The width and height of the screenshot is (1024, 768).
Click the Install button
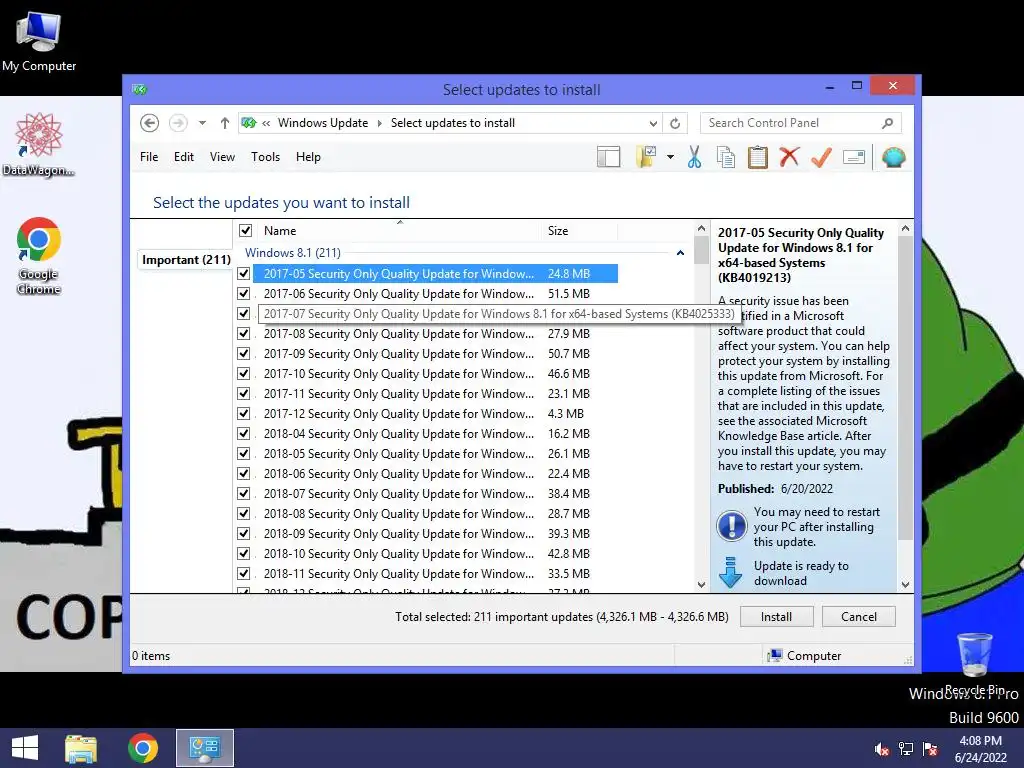tap(776, 616)
